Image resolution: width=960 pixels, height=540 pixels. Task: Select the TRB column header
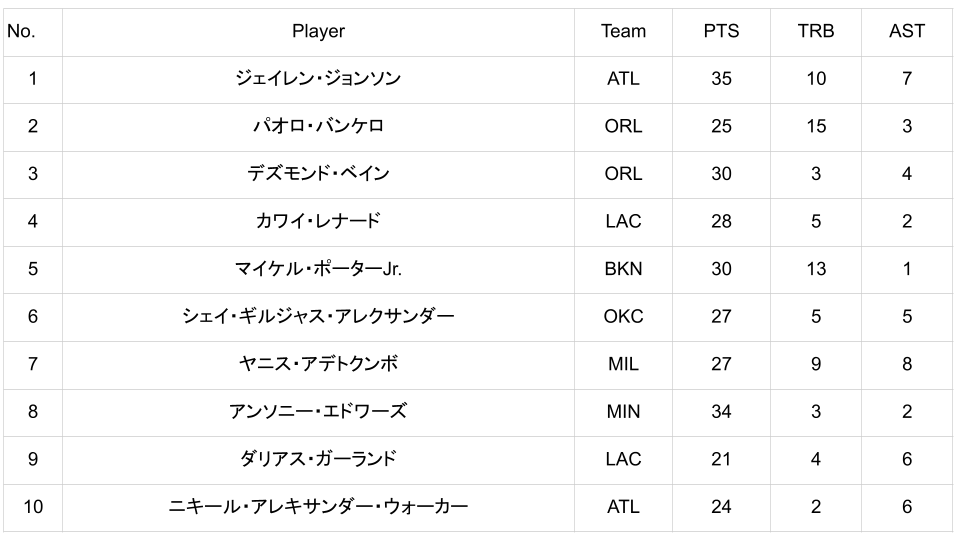[816, 31]
